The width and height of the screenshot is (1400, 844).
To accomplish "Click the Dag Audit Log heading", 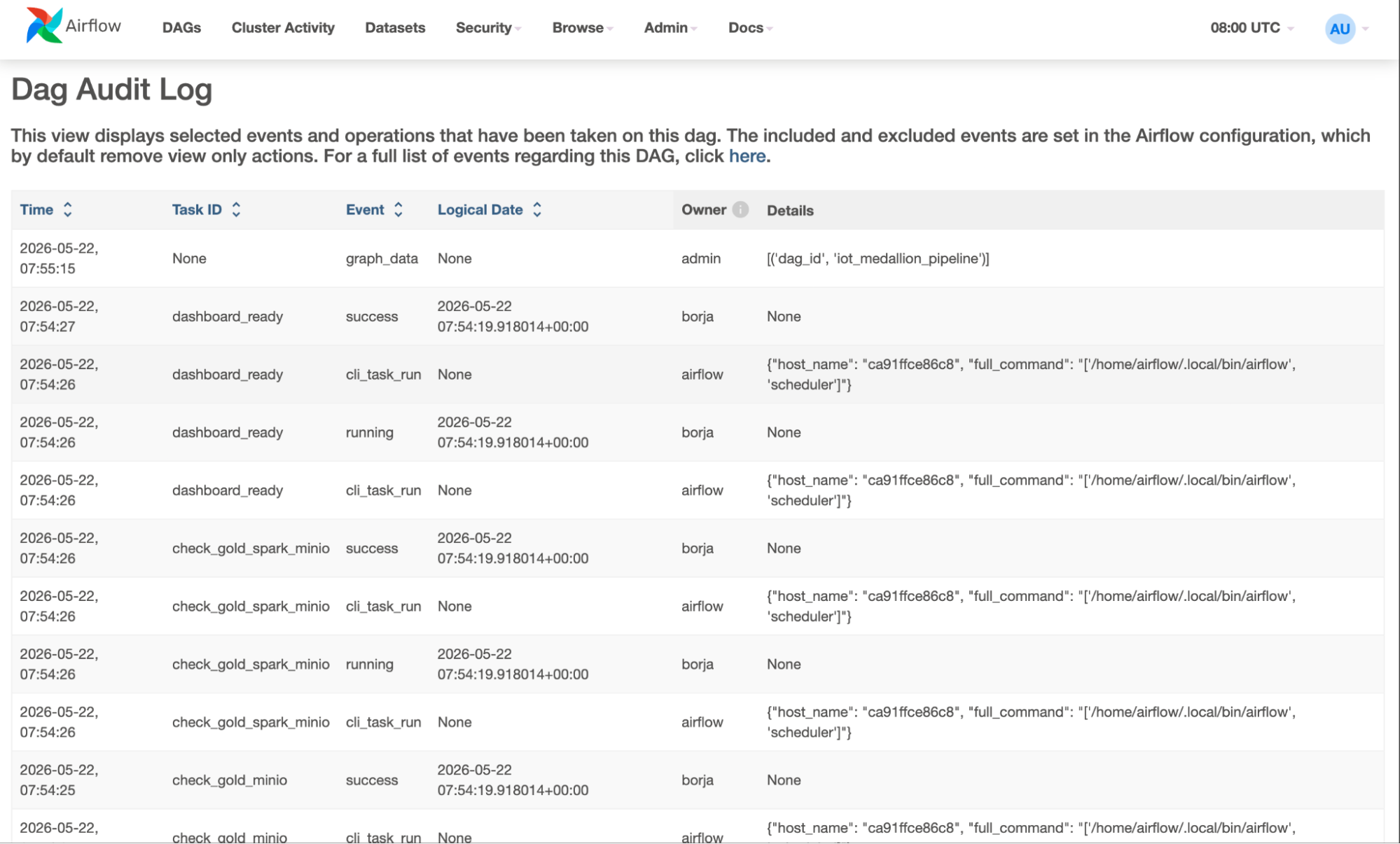I will pos(111,90).
